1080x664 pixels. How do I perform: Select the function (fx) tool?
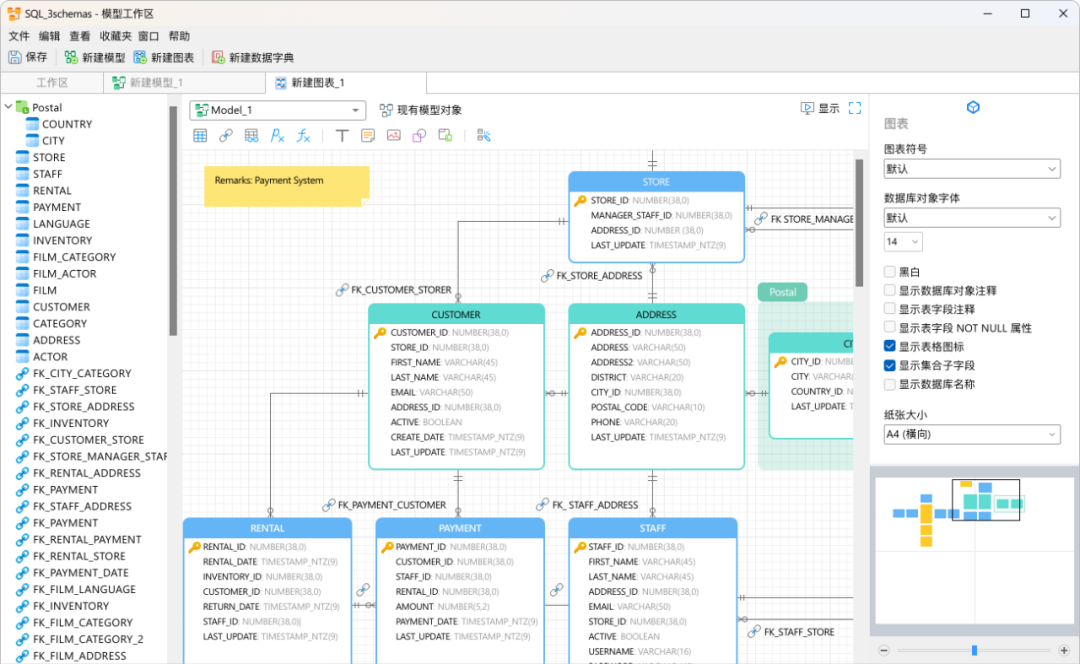(x=303, y=136)
